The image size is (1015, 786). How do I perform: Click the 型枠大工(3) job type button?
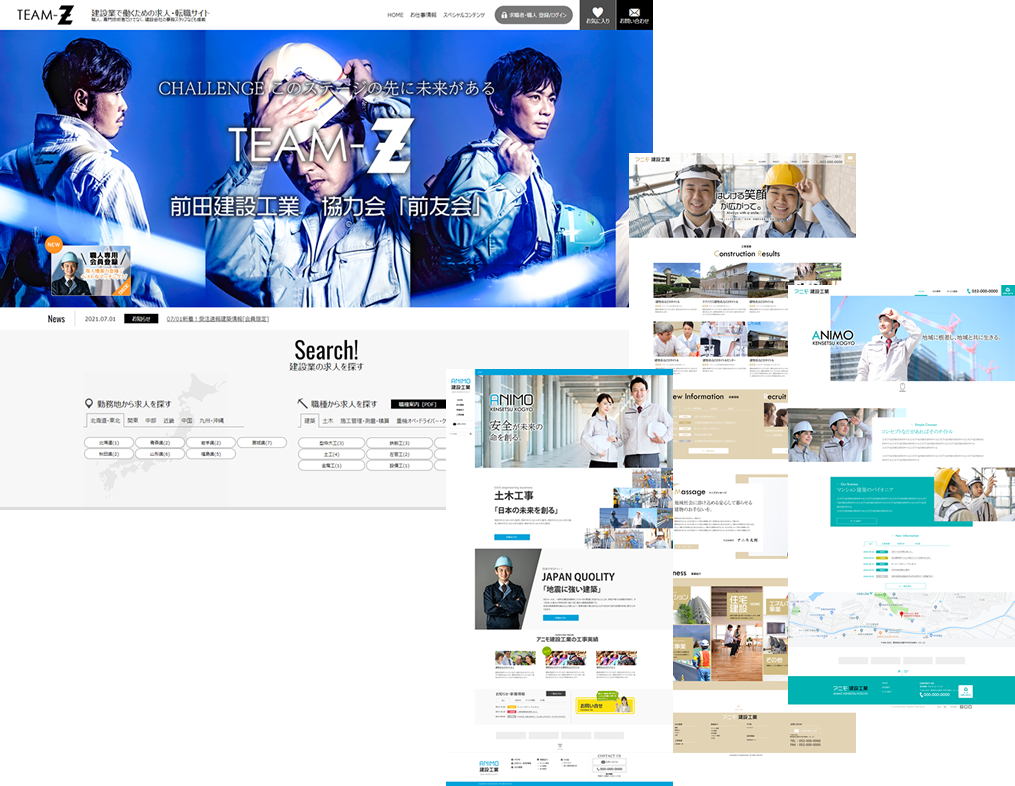[330, 442]
